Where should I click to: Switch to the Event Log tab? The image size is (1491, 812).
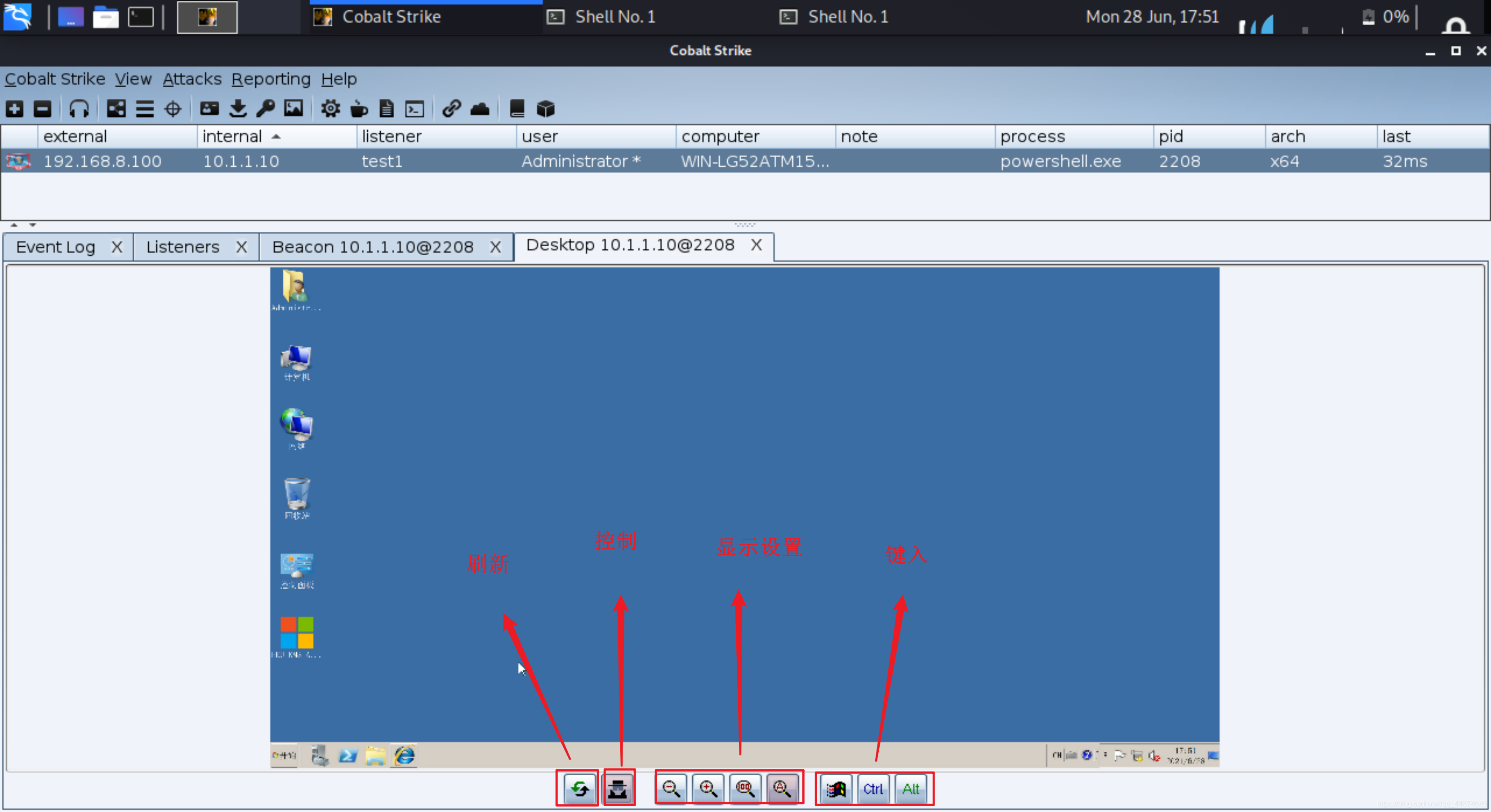point(56,247)
